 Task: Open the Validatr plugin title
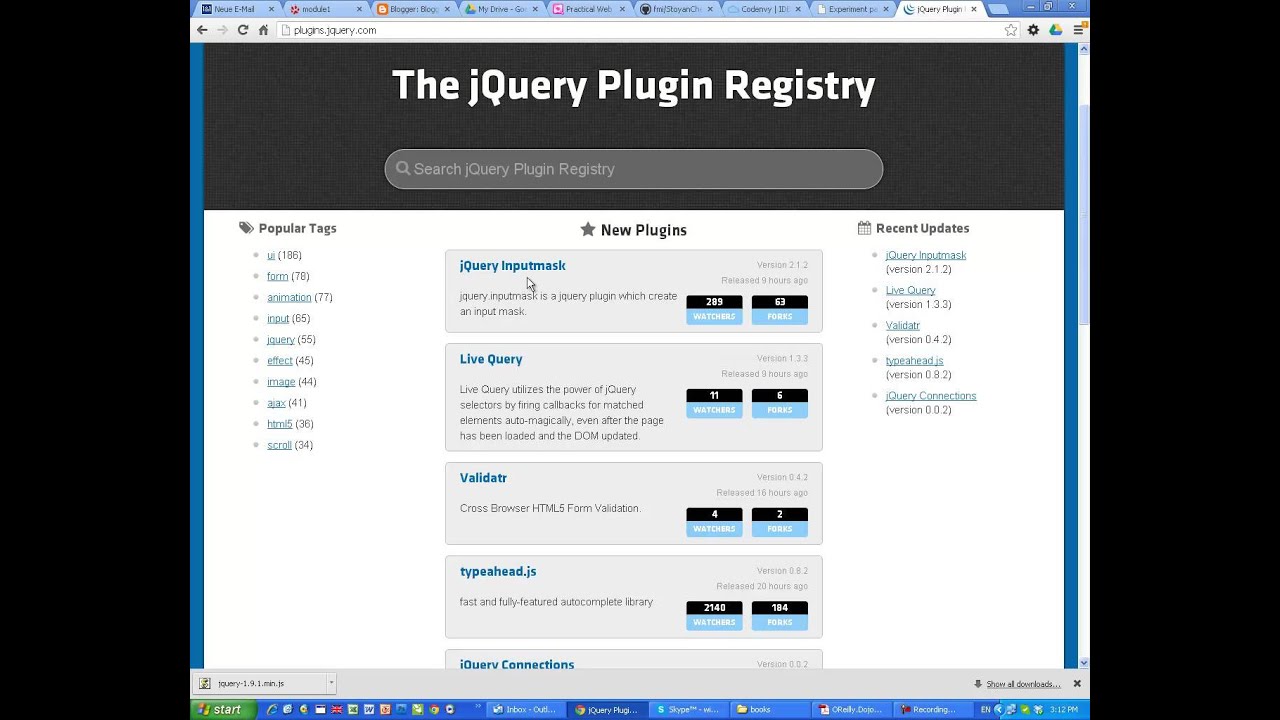click(x=483, y=478)
